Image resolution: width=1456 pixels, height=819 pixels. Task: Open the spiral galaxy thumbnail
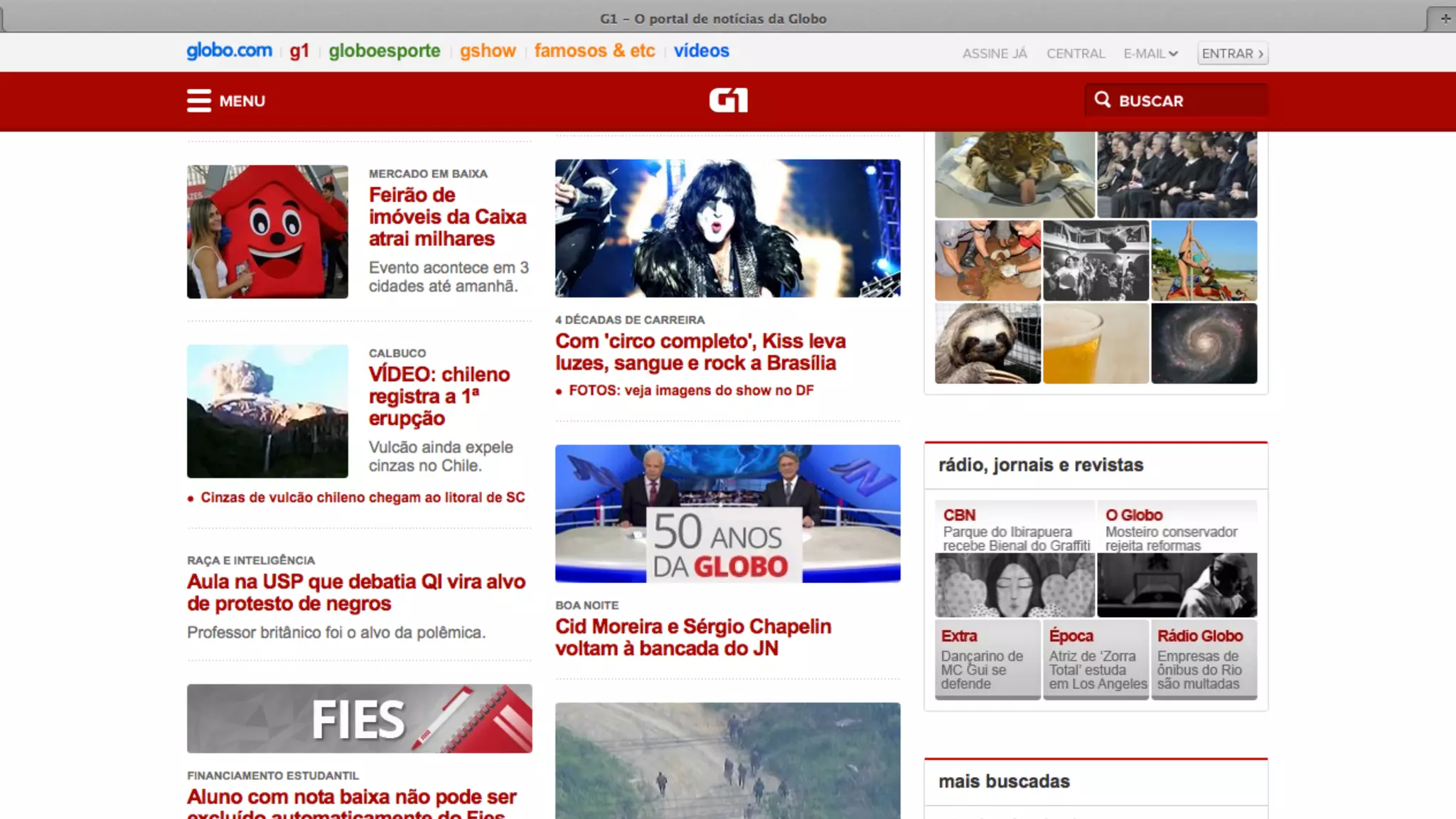click(x=1204, y=343)
